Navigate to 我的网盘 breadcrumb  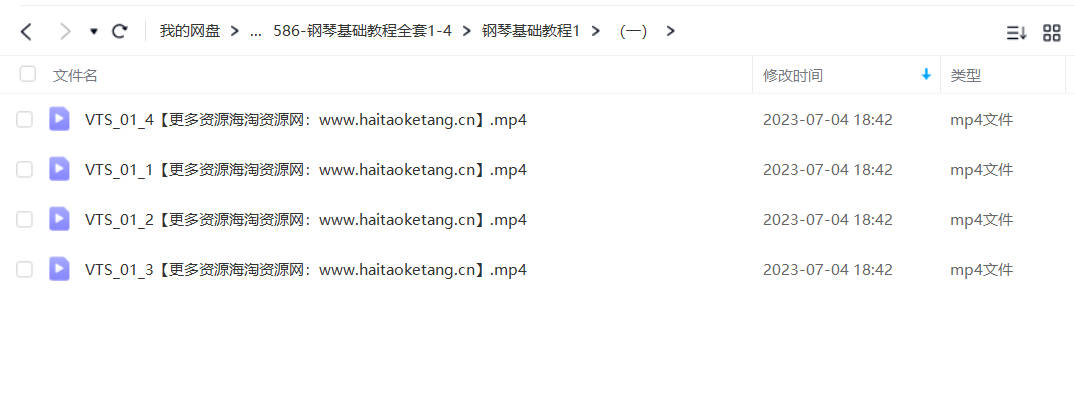coord(190,31)
